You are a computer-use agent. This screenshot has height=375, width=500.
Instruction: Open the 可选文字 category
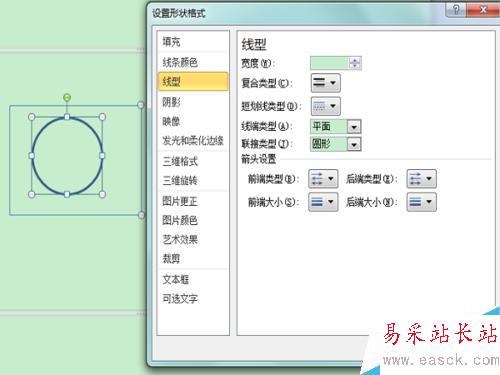[x=193, y=299]
